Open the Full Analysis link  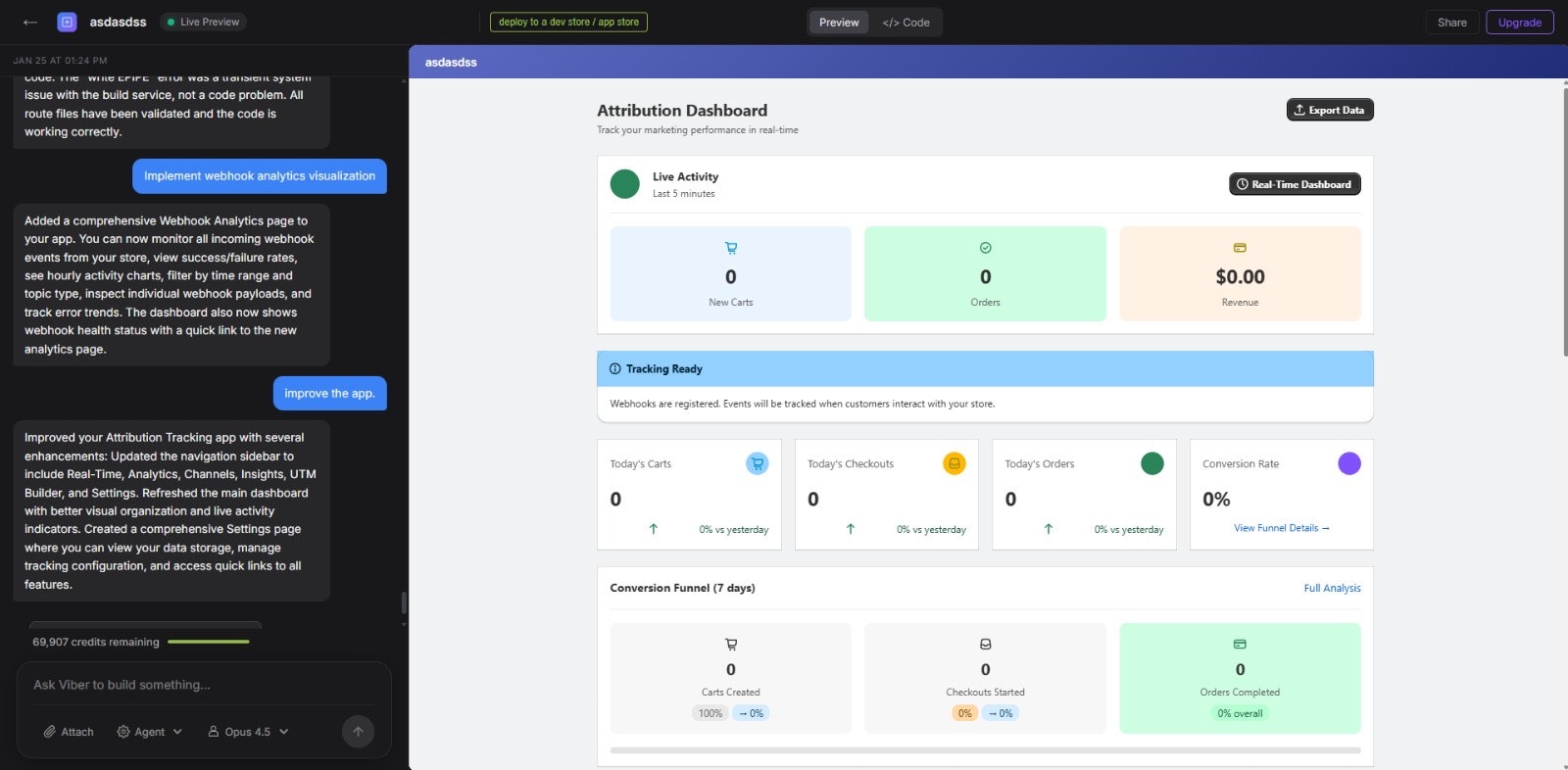pos(1332,588)
